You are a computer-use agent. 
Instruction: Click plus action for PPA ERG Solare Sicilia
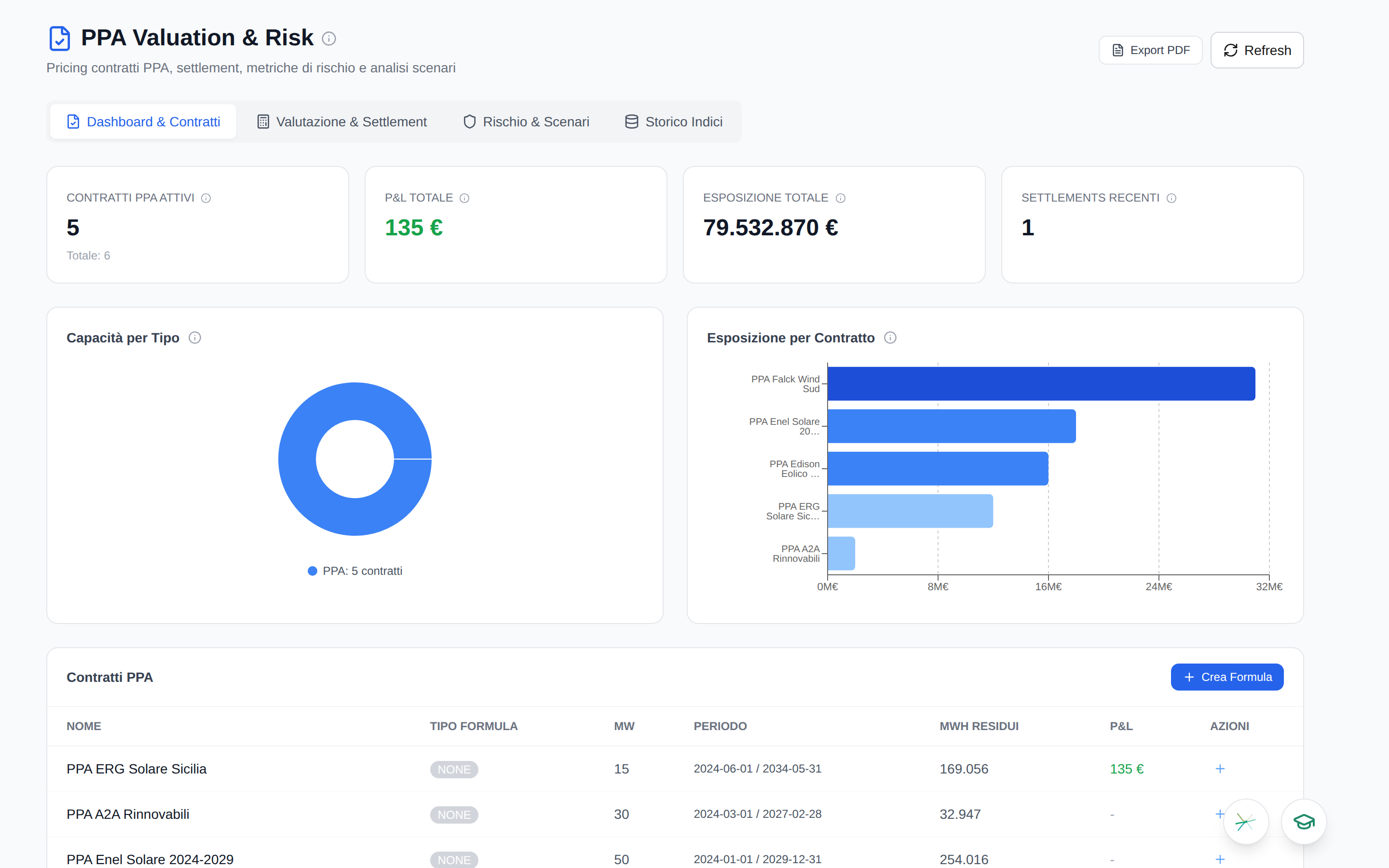[1220, 769]
